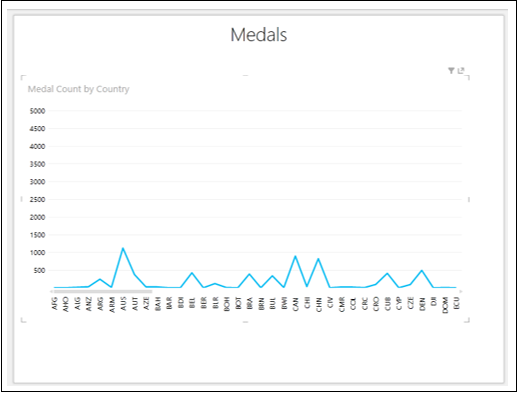Select the DEN peak data point
Image resolution: width=518 pixels, height=393 pixels.
422,270
